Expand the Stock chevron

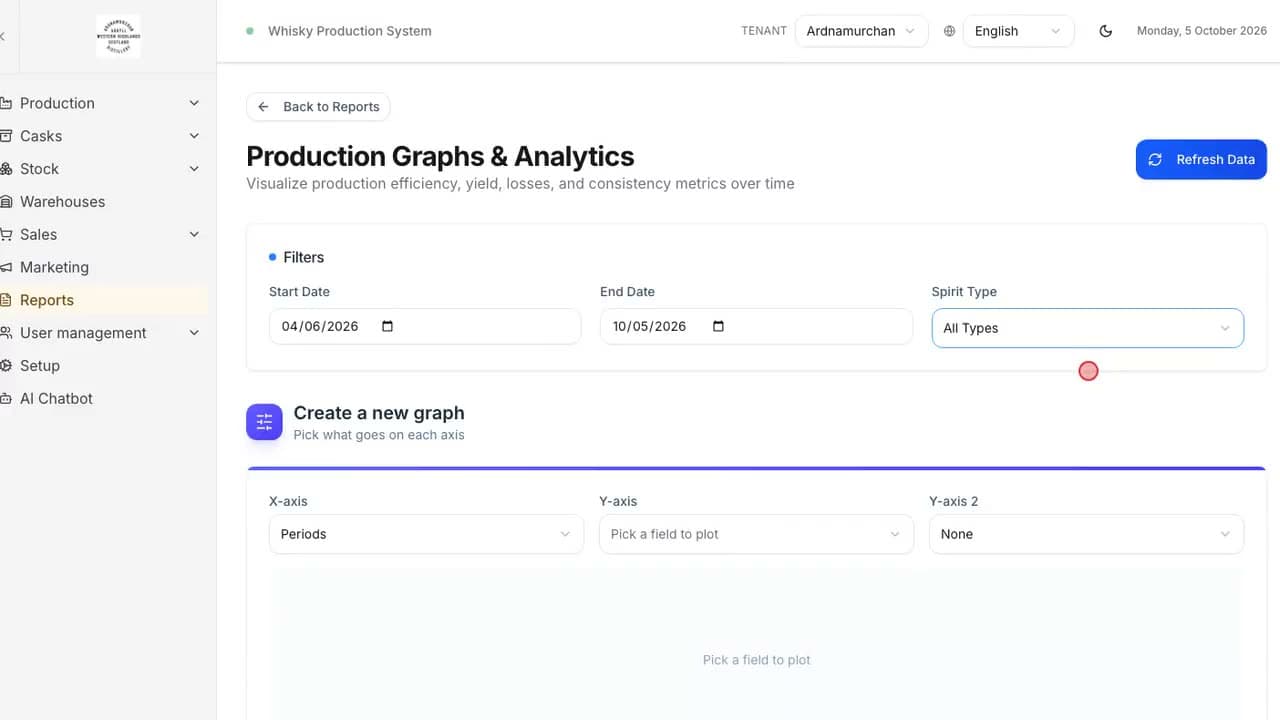coord(194,169)
